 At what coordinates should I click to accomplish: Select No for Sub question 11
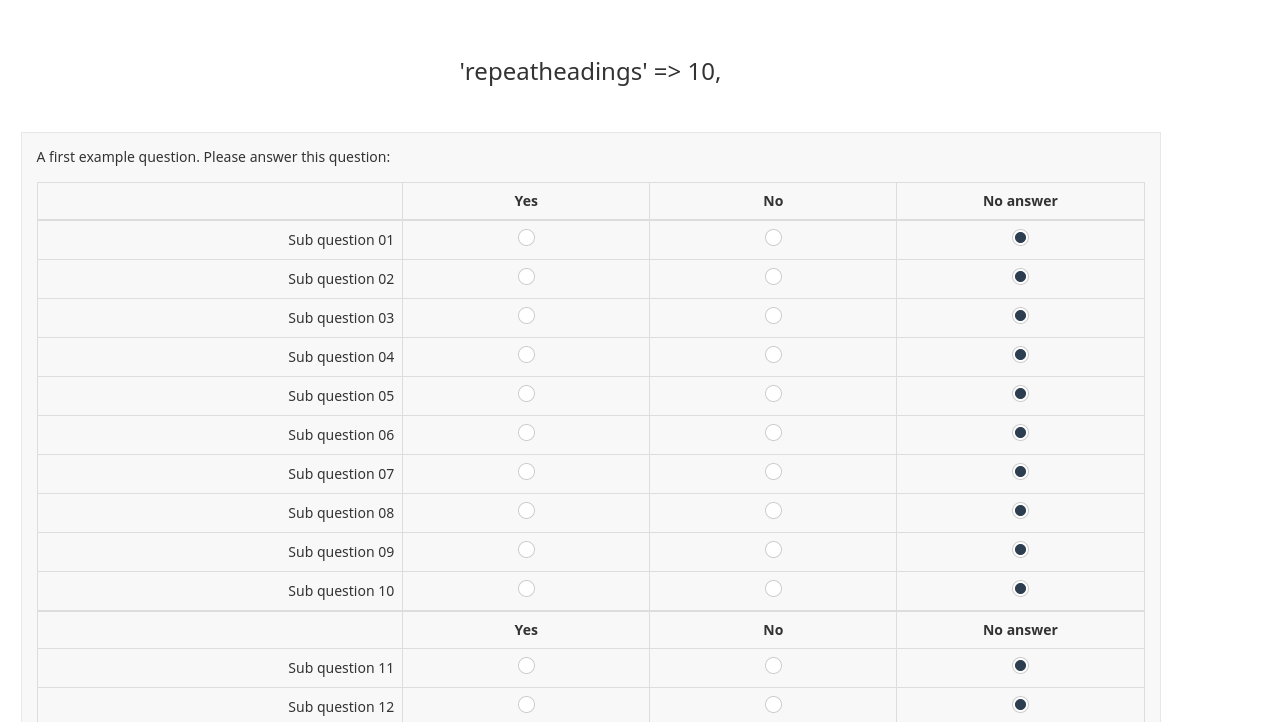coord(773,666)
